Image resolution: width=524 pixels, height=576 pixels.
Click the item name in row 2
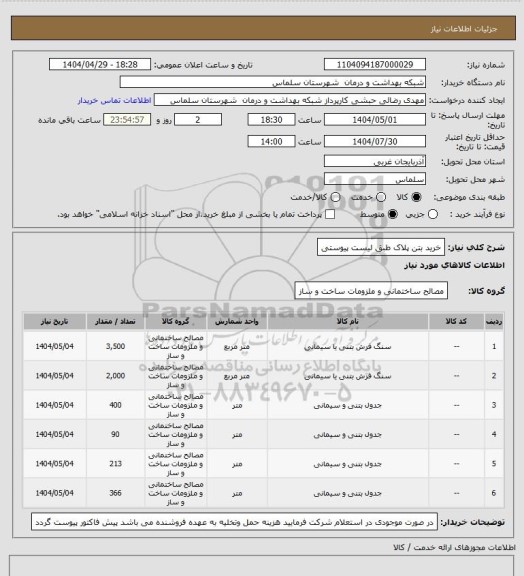(348, 376)
